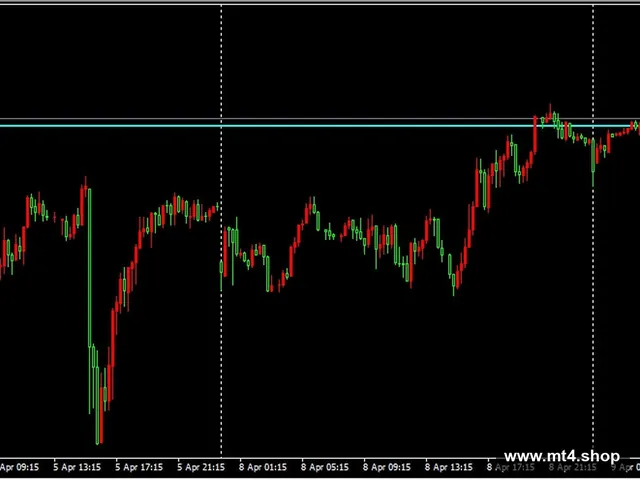Viewport: 640px width, 480px height.
Task: Click the 5 Apr 17:15 time label
Action: click(139, 467)
